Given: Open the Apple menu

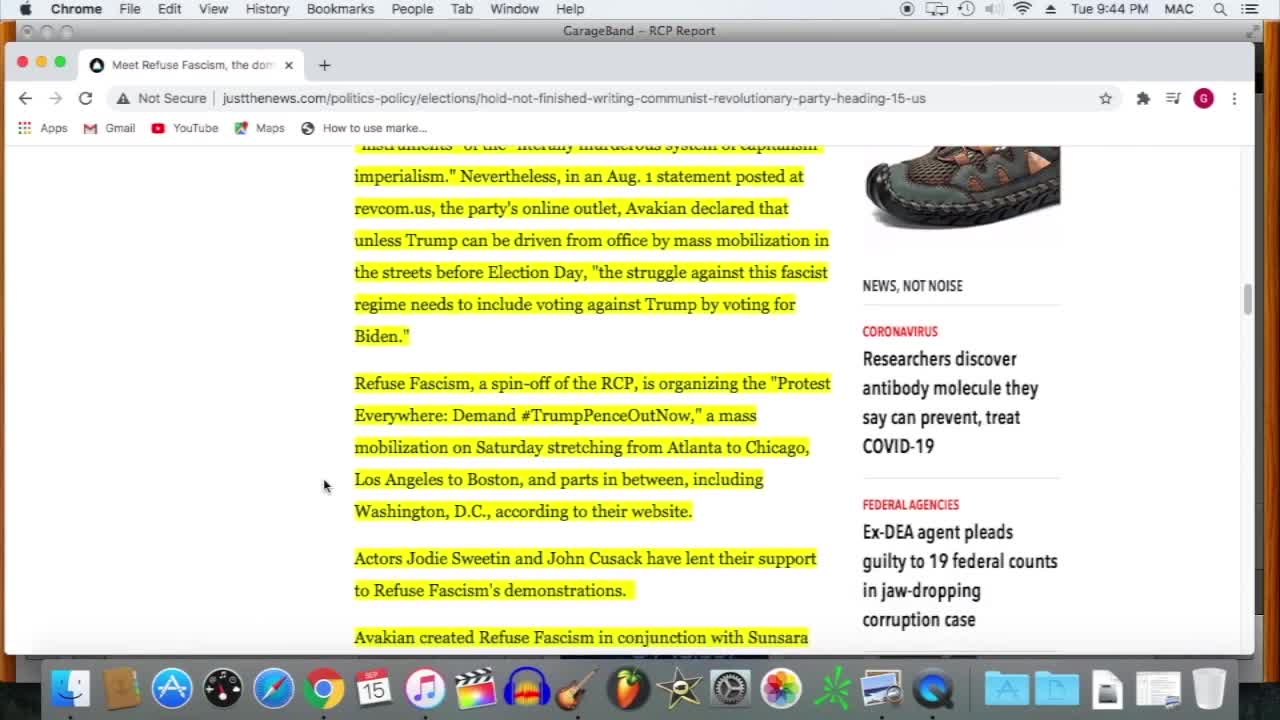Looking at the screenshot, I should point(25,9).
